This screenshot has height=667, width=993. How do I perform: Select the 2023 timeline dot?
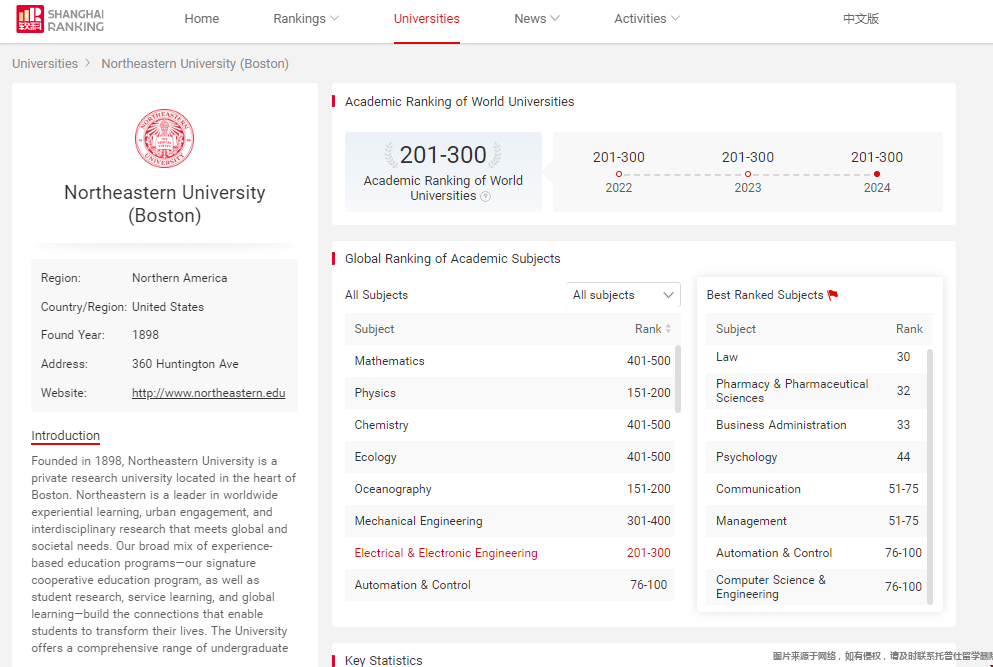point(748,174)
